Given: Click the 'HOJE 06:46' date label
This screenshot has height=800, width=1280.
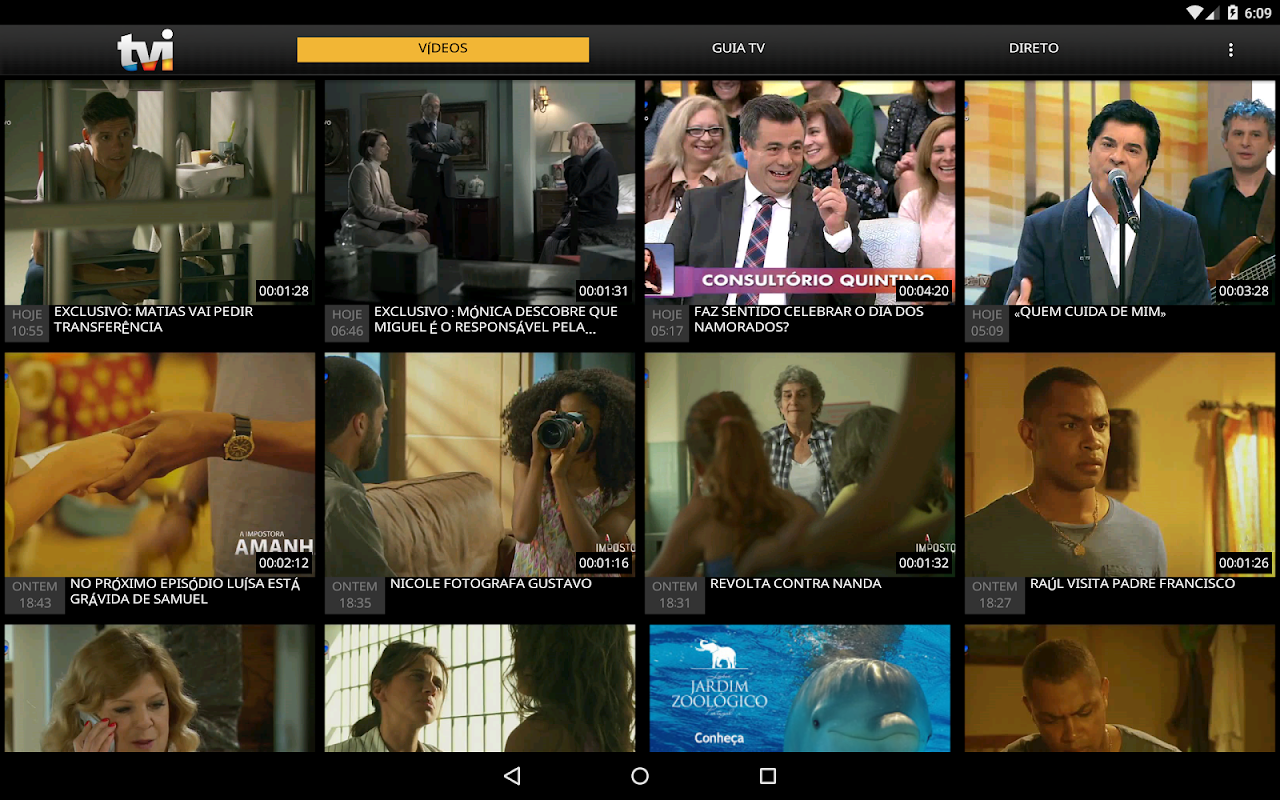Looking at the screenshot, I should [x=347, y=323].
